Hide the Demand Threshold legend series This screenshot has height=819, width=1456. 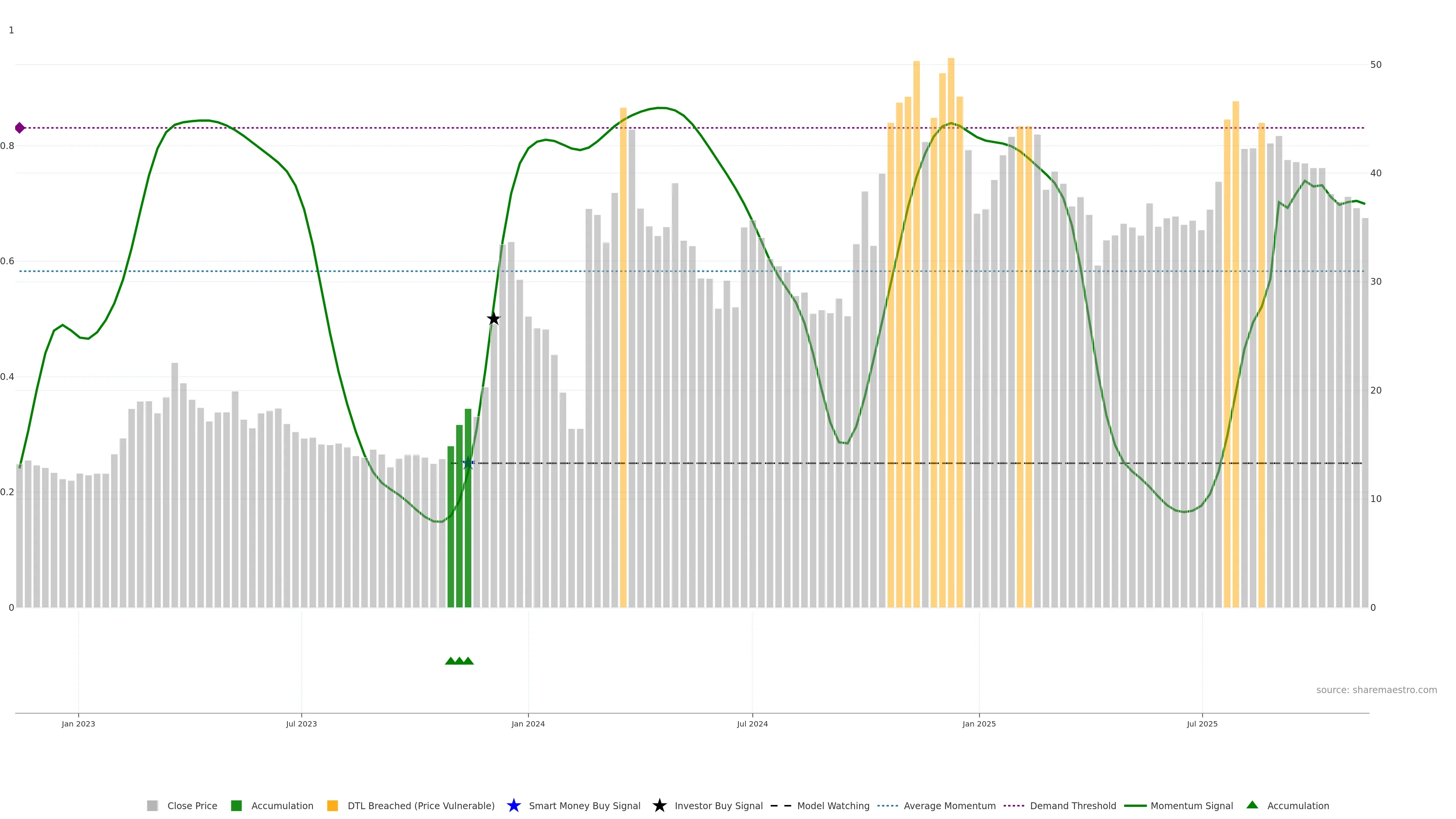pos(1072,805)
